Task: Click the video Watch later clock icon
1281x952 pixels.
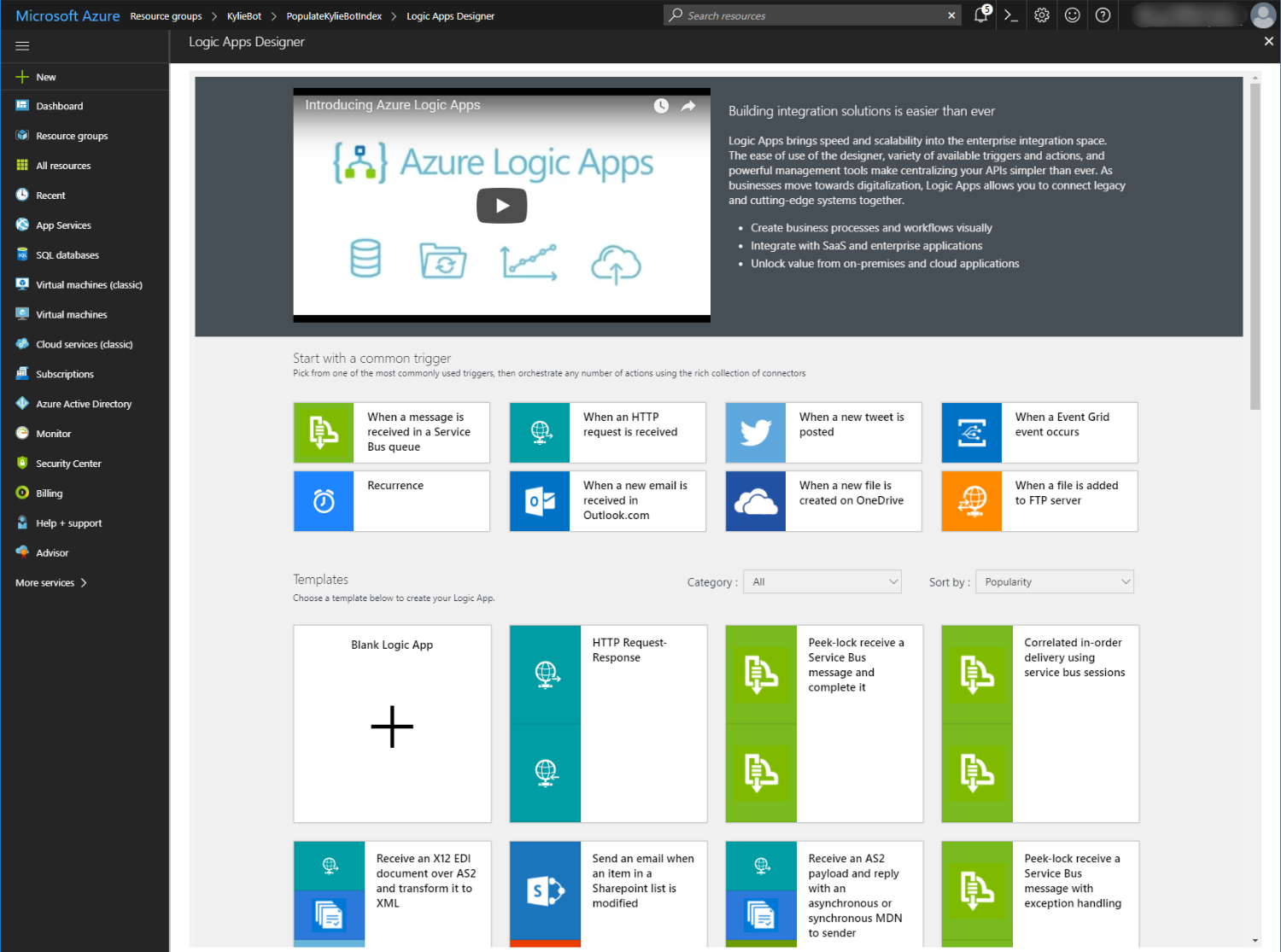Action: 661,106
